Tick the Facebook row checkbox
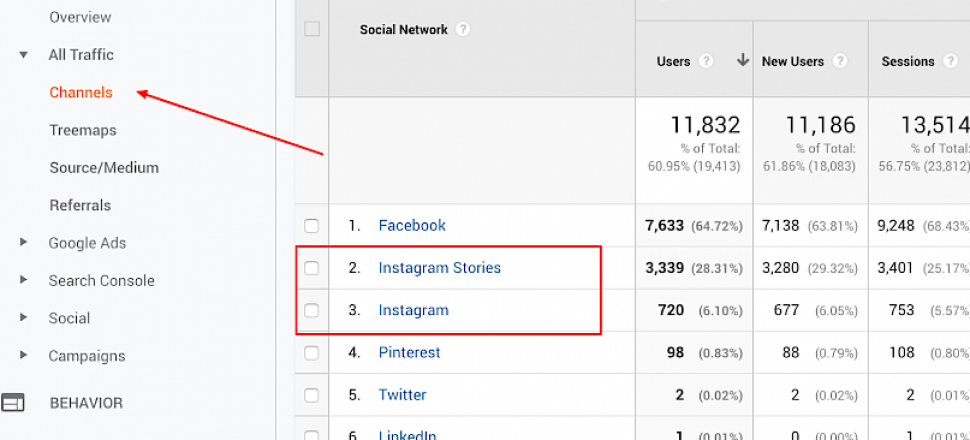970x440 pixels. point(312,226)
